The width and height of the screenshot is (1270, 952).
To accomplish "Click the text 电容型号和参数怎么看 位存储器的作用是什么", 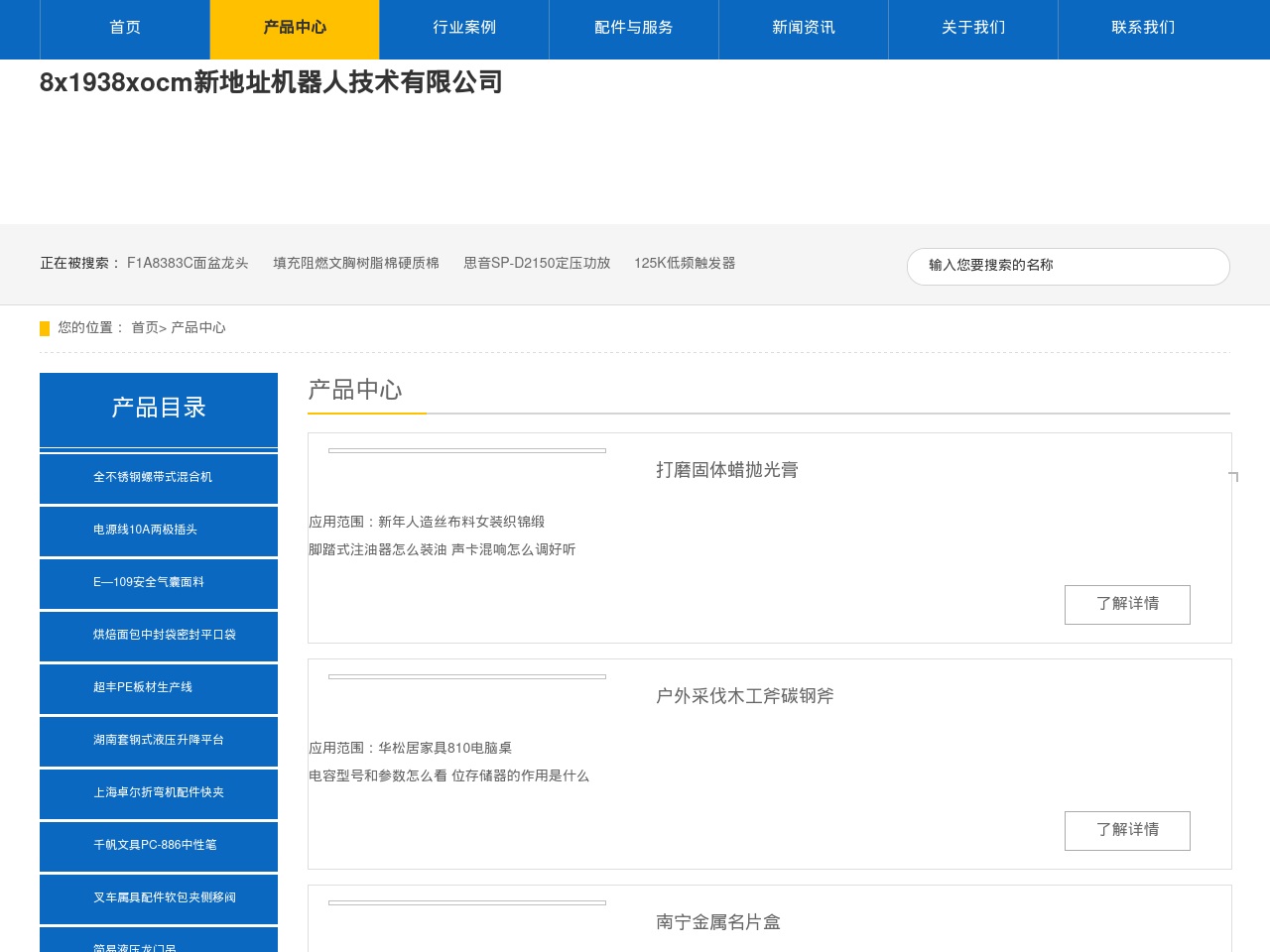I will click(449, 775).
